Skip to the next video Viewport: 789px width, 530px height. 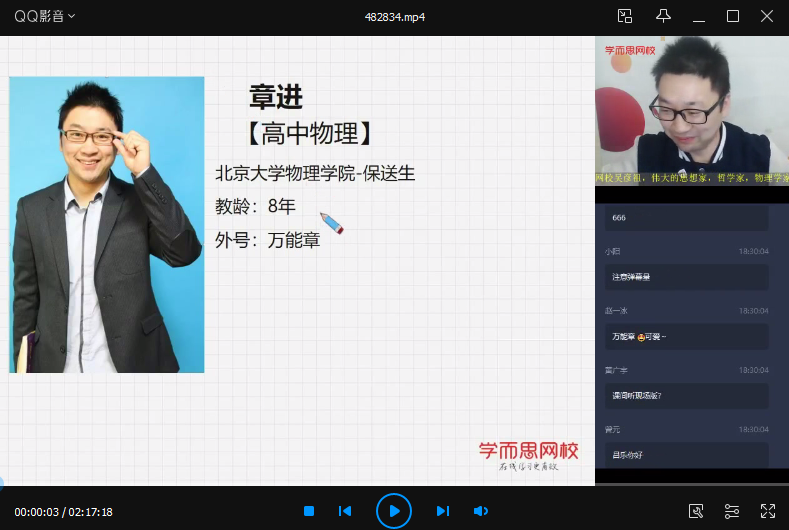click(x=442, y=511)
